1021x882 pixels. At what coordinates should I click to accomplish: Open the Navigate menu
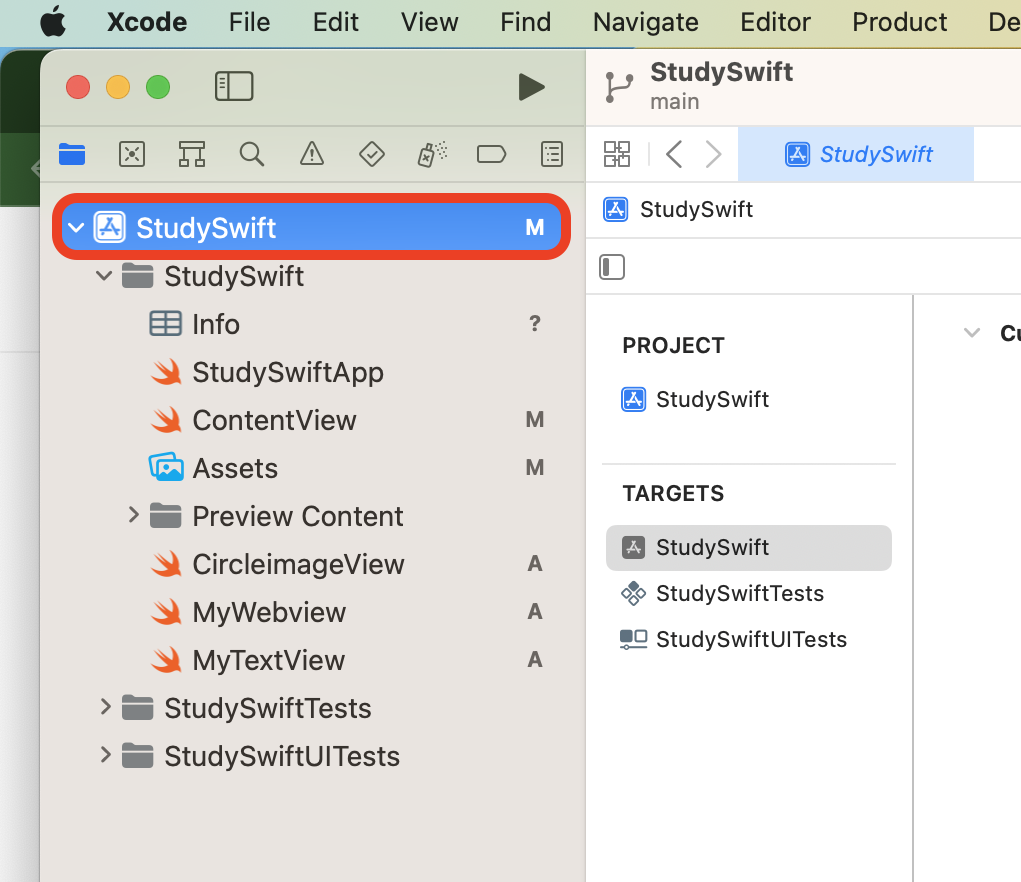[x=645, y=22]
